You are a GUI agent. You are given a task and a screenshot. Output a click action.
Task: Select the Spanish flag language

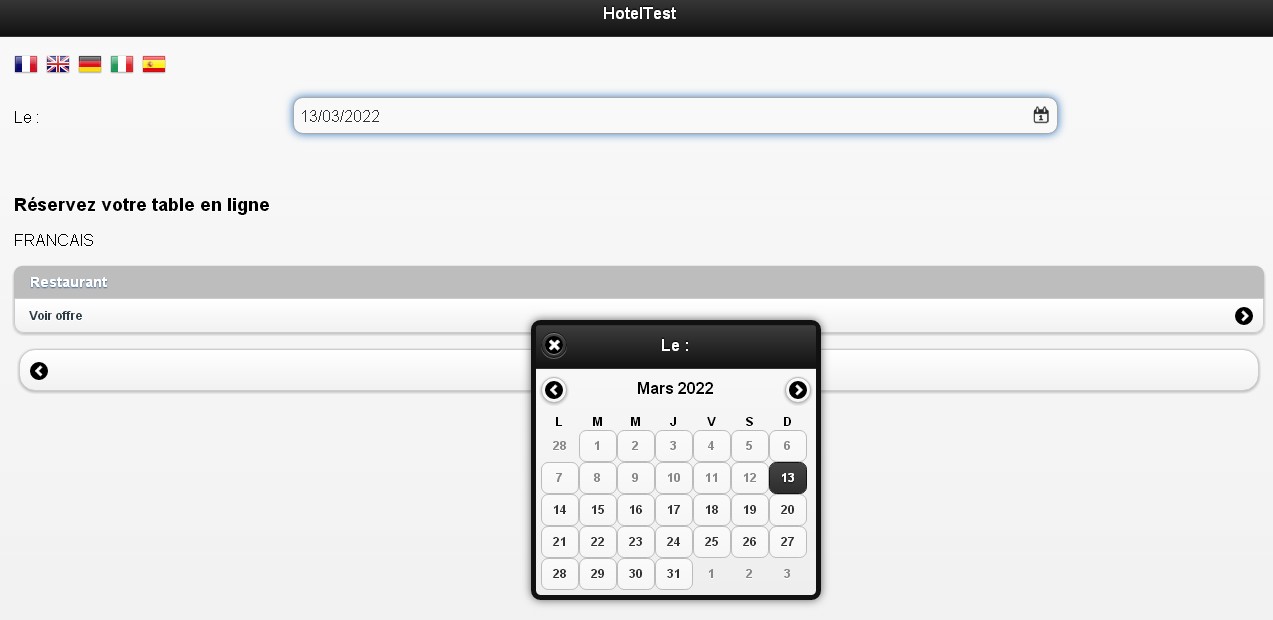click(x=154, y=64)
